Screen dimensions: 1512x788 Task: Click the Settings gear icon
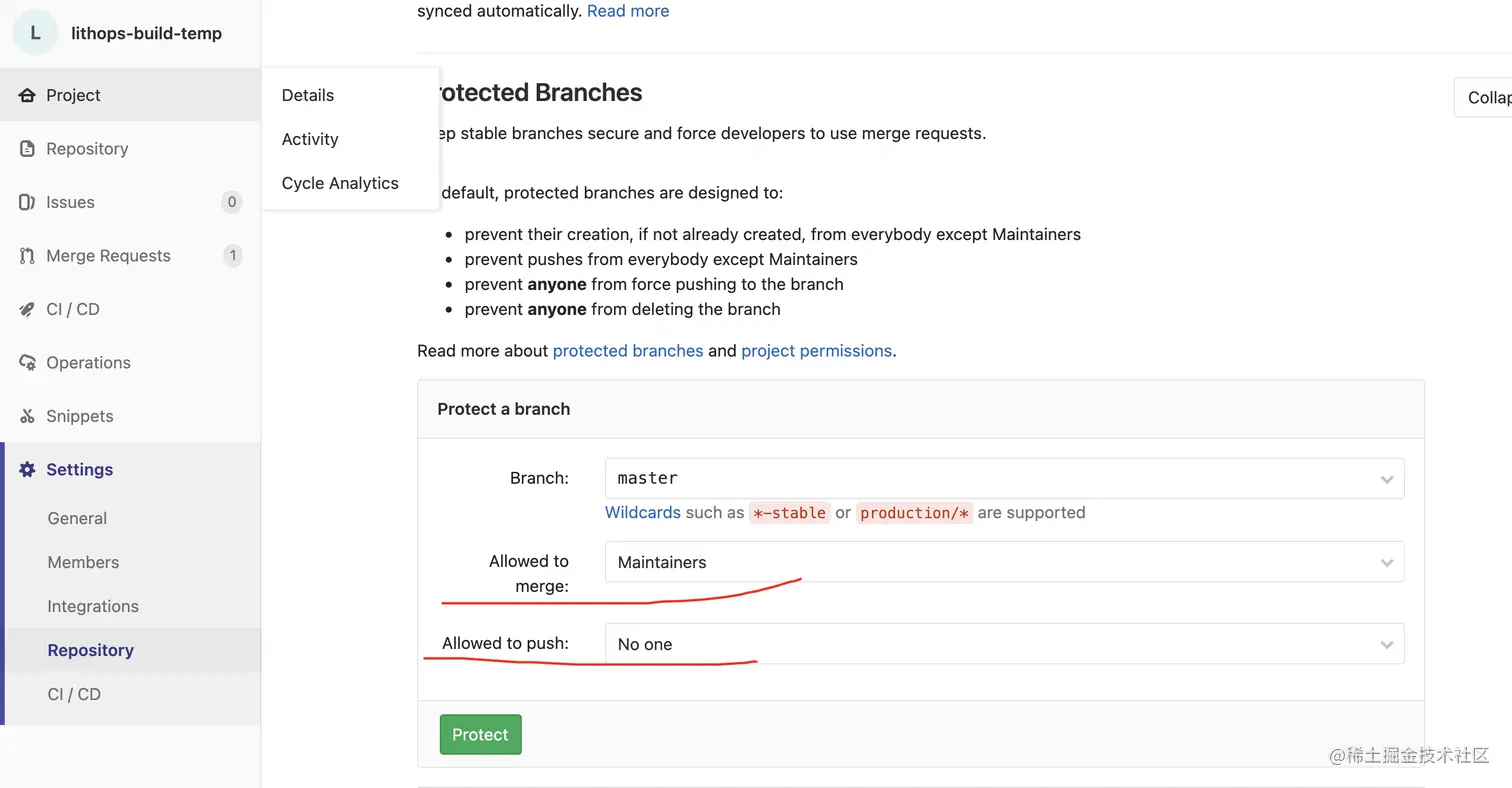[x=27, y=470]
